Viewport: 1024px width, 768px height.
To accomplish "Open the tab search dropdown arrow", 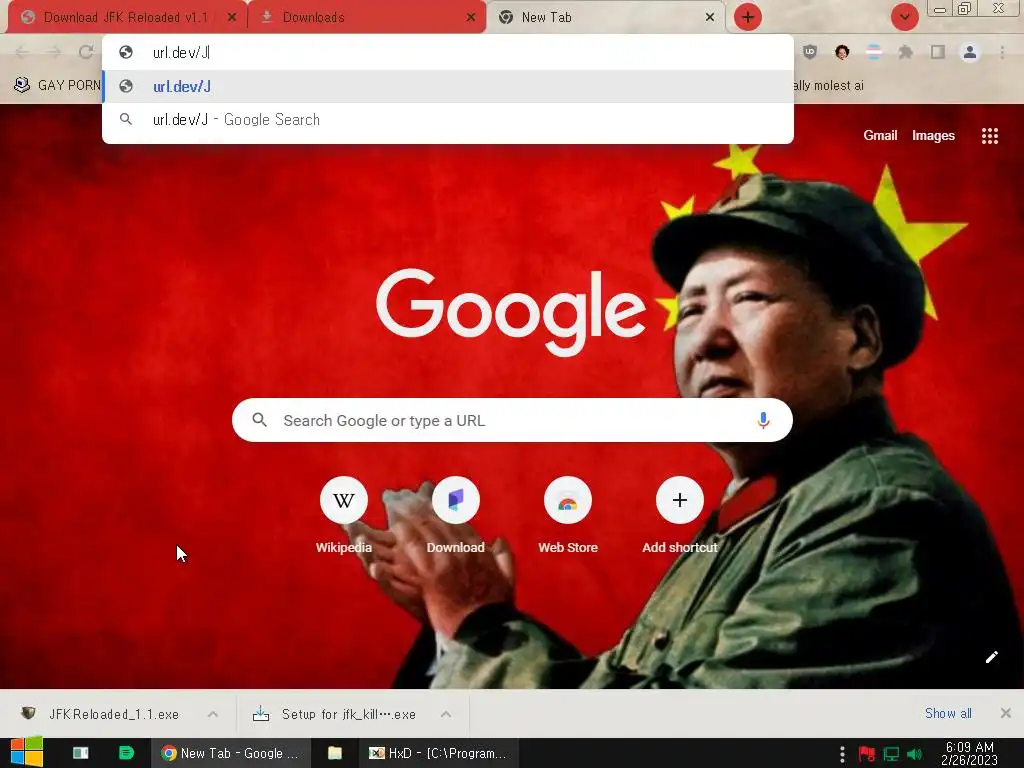I will tap(904, 17).
